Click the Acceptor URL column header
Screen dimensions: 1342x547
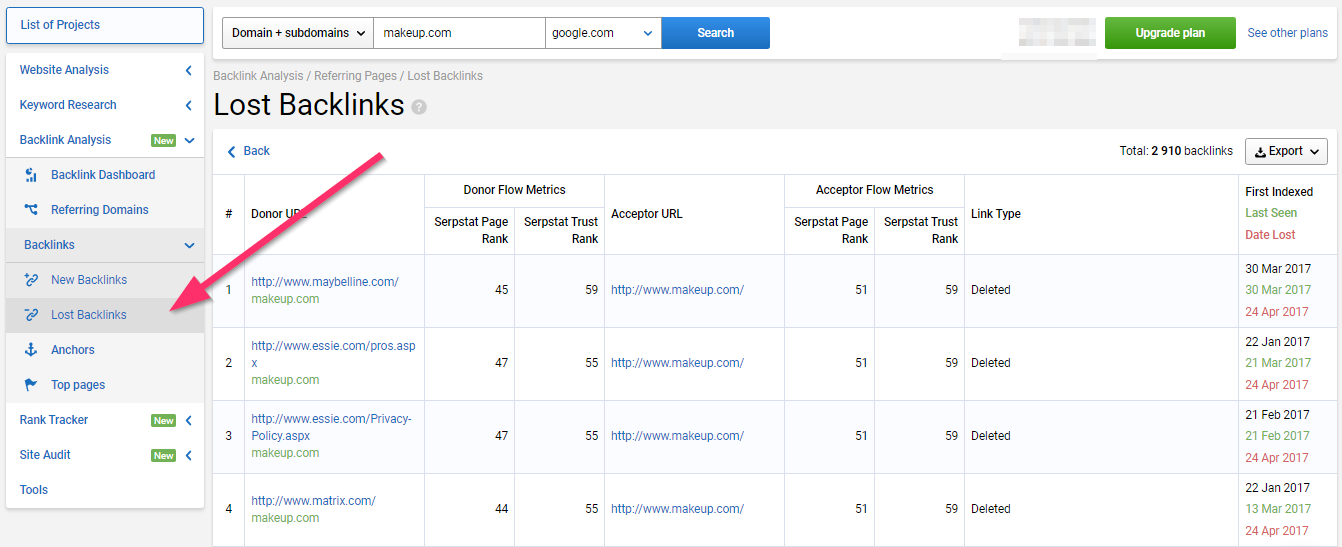click(647, 214)
